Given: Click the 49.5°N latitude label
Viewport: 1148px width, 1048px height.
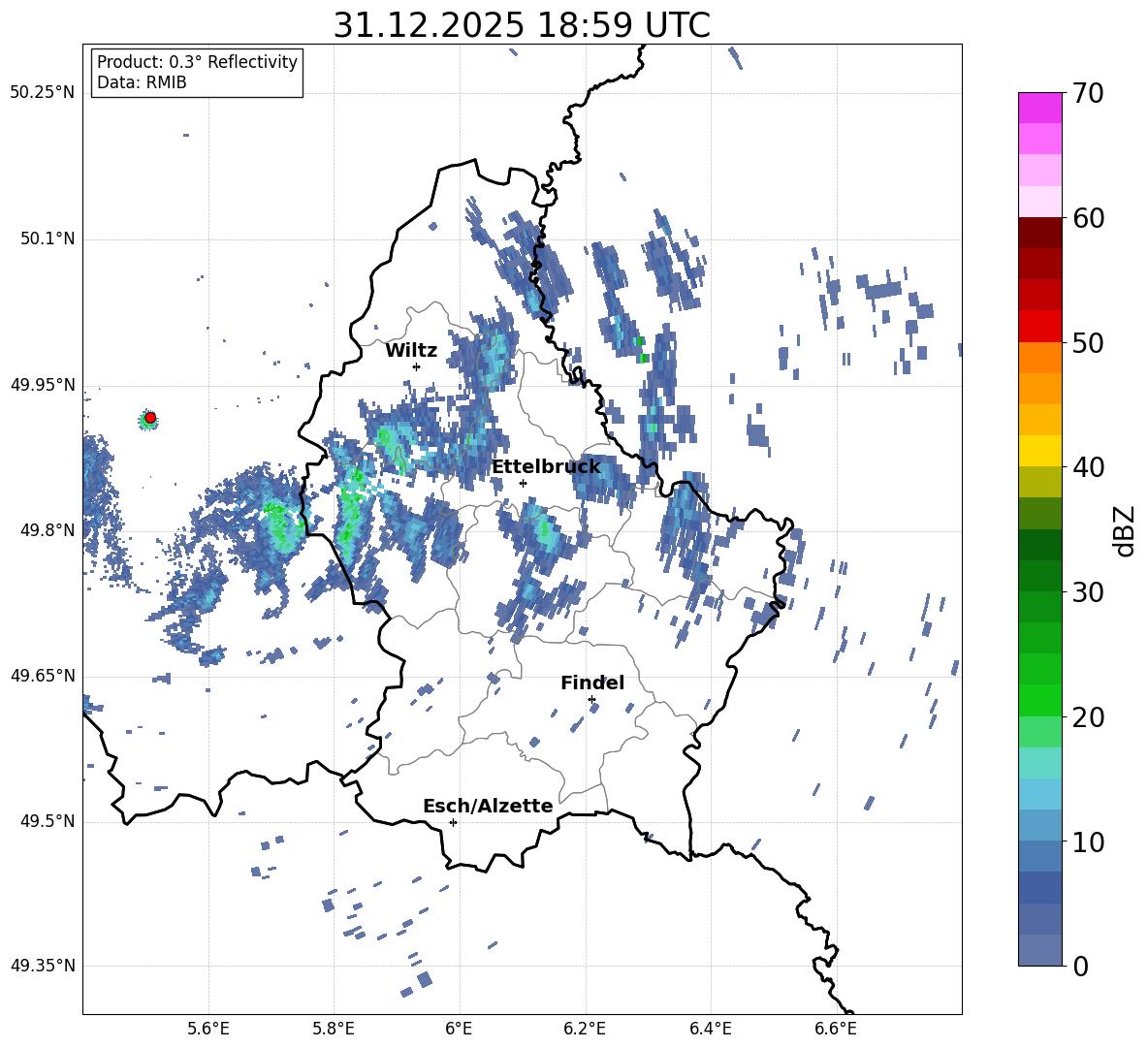Looking at the screenshot, I should 48,821.
